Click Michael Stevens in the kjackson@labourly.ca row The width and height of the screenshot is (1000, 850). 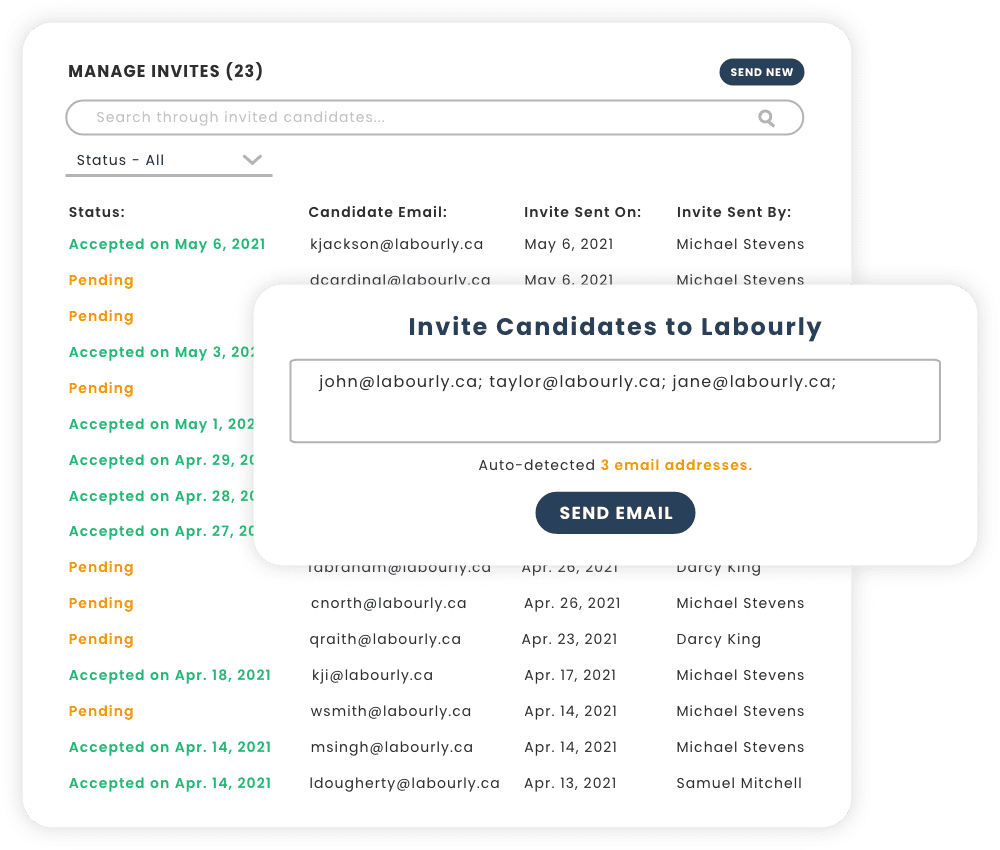point(740,244)
